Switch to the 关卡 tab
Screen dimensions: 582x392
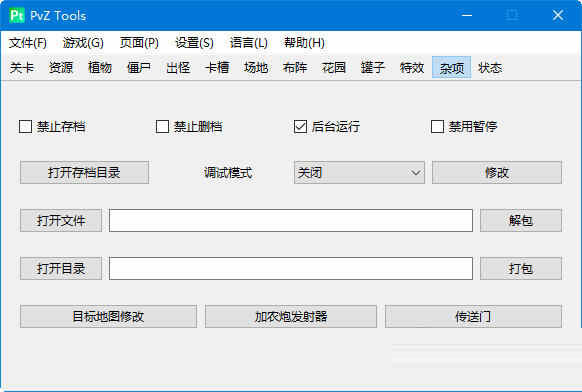pos(22,68)
